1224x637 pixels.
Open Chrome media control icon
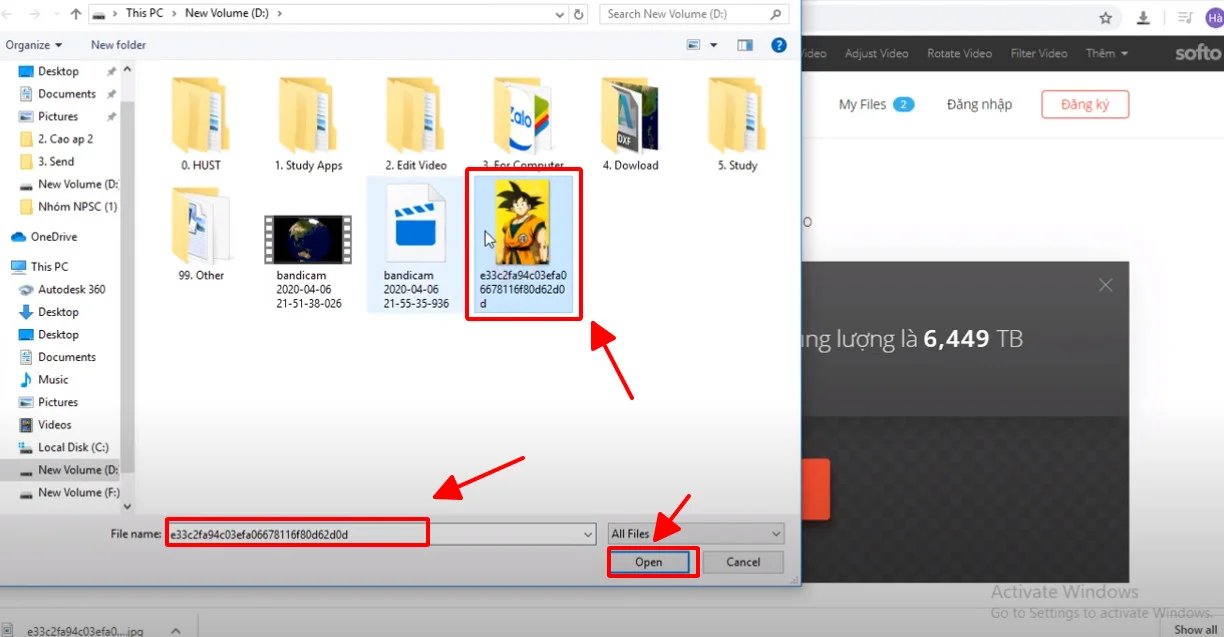1184,17
